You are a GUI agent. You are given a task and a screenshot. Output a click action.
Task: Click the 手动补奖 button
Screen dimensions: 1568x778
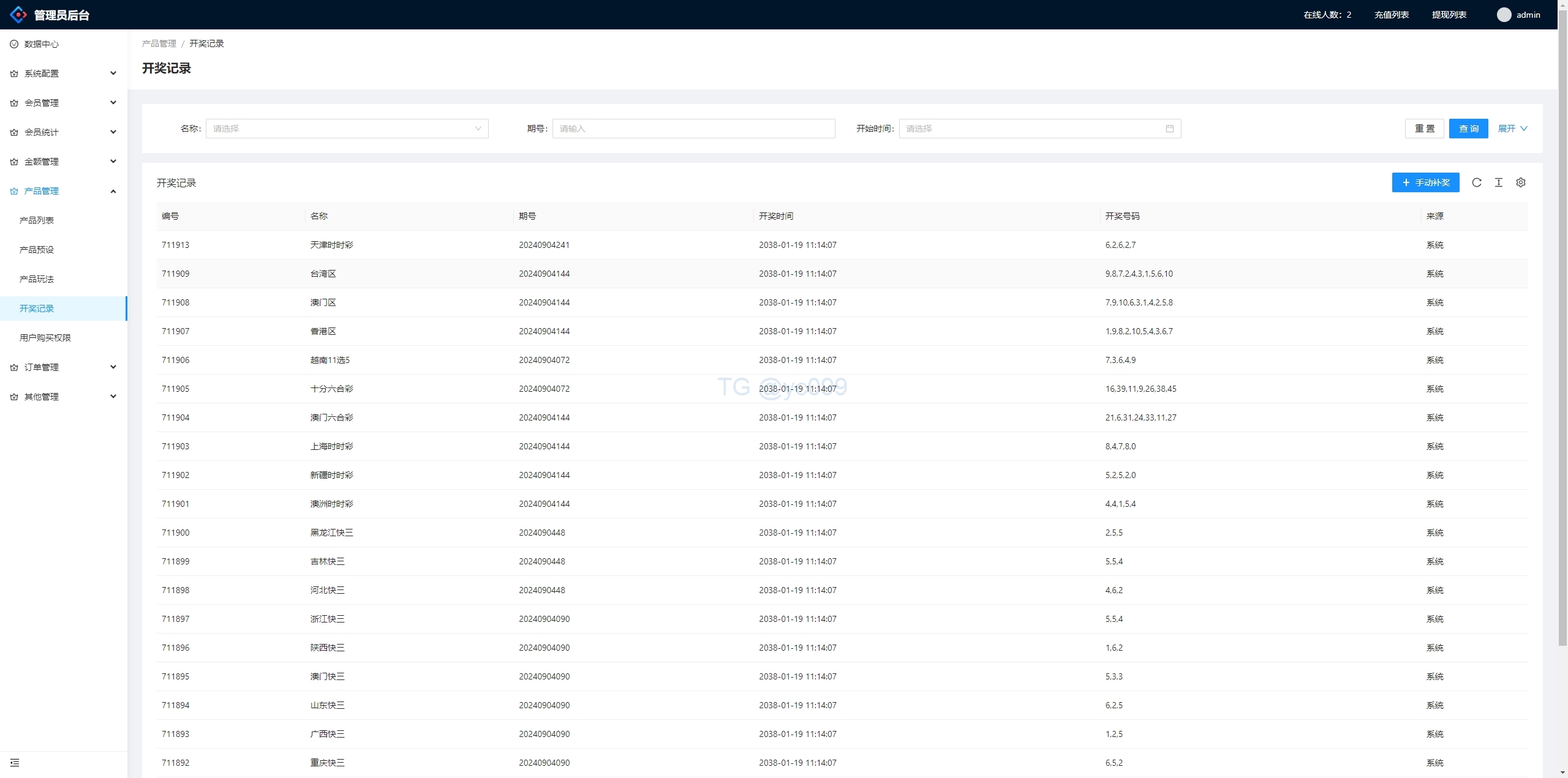click(x=1425, y=182)
